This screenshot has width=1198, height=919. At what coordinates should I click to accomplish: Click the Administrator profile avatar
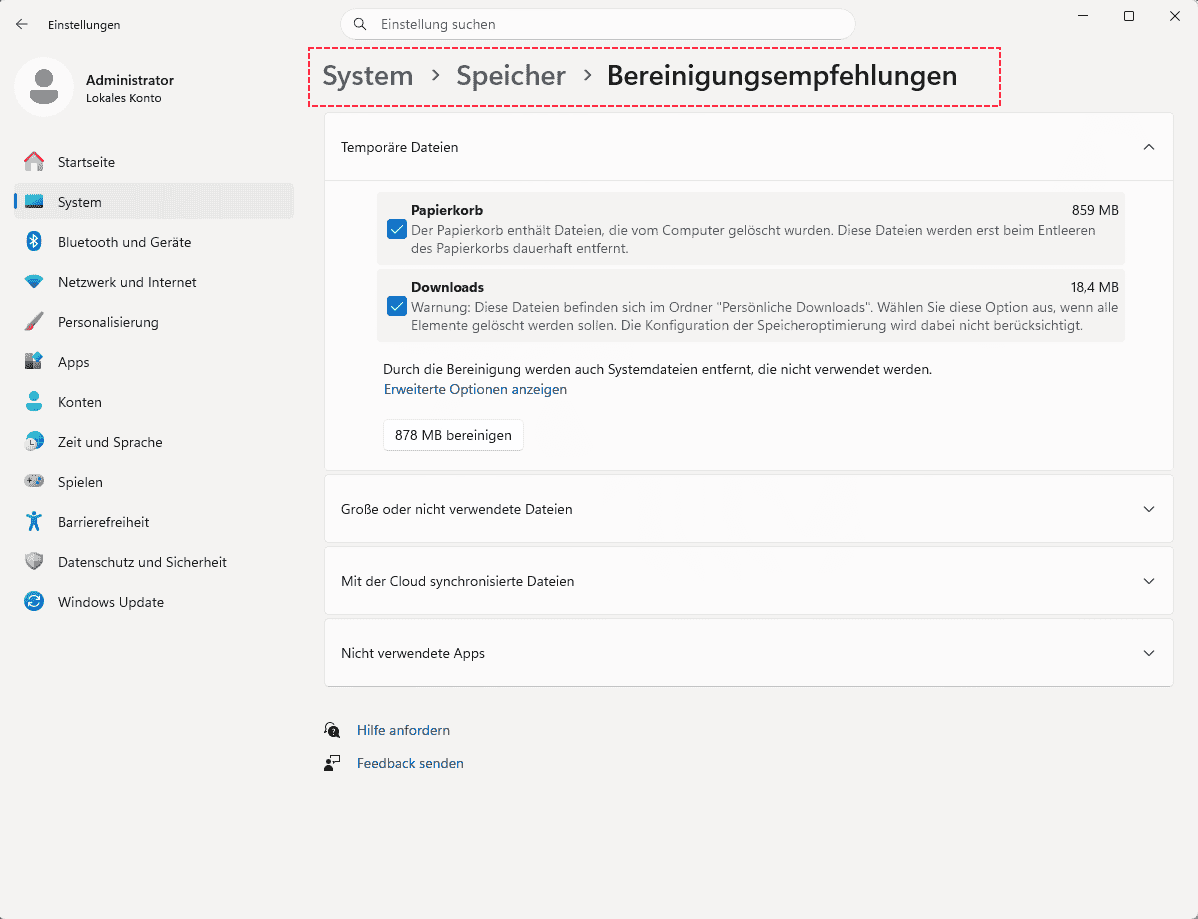[44, 87]
